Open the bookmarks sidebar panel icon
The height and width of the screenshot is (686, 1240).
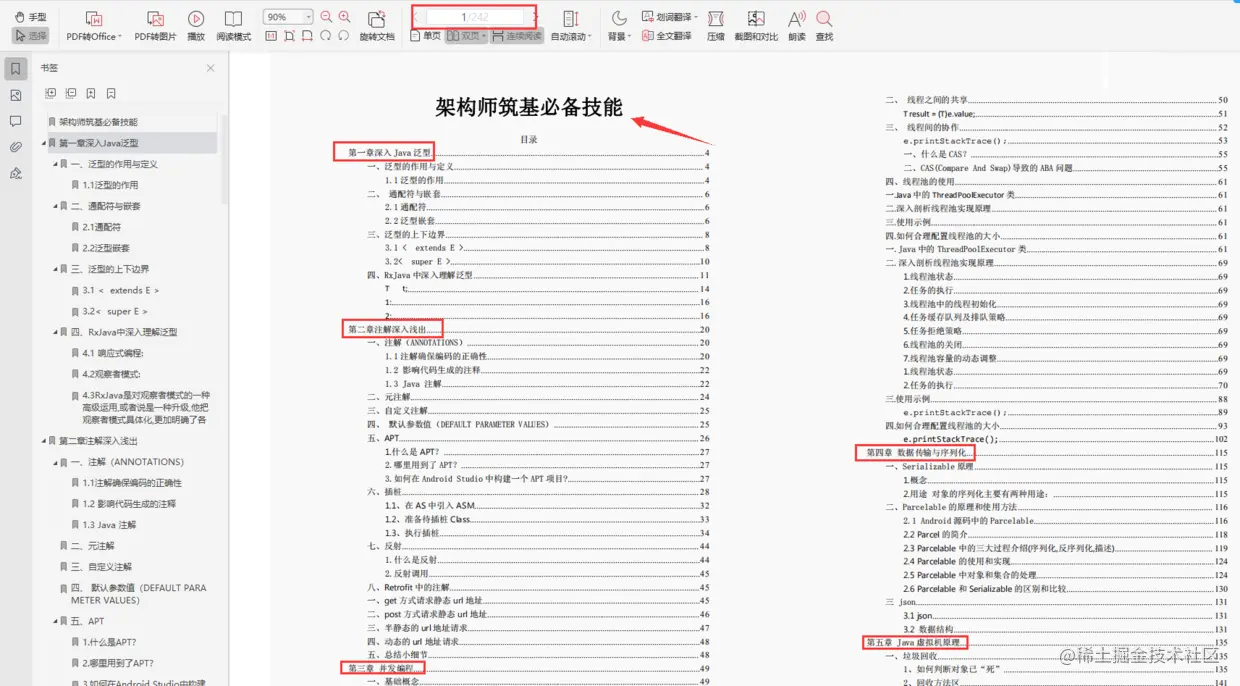16,69
